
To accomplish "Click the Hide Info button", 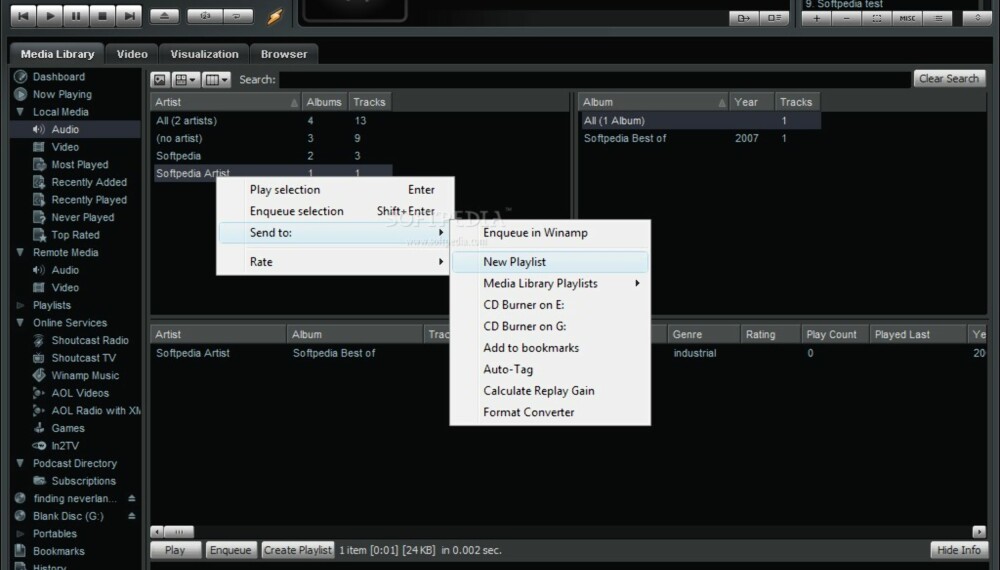I will [x=959, y=550].
